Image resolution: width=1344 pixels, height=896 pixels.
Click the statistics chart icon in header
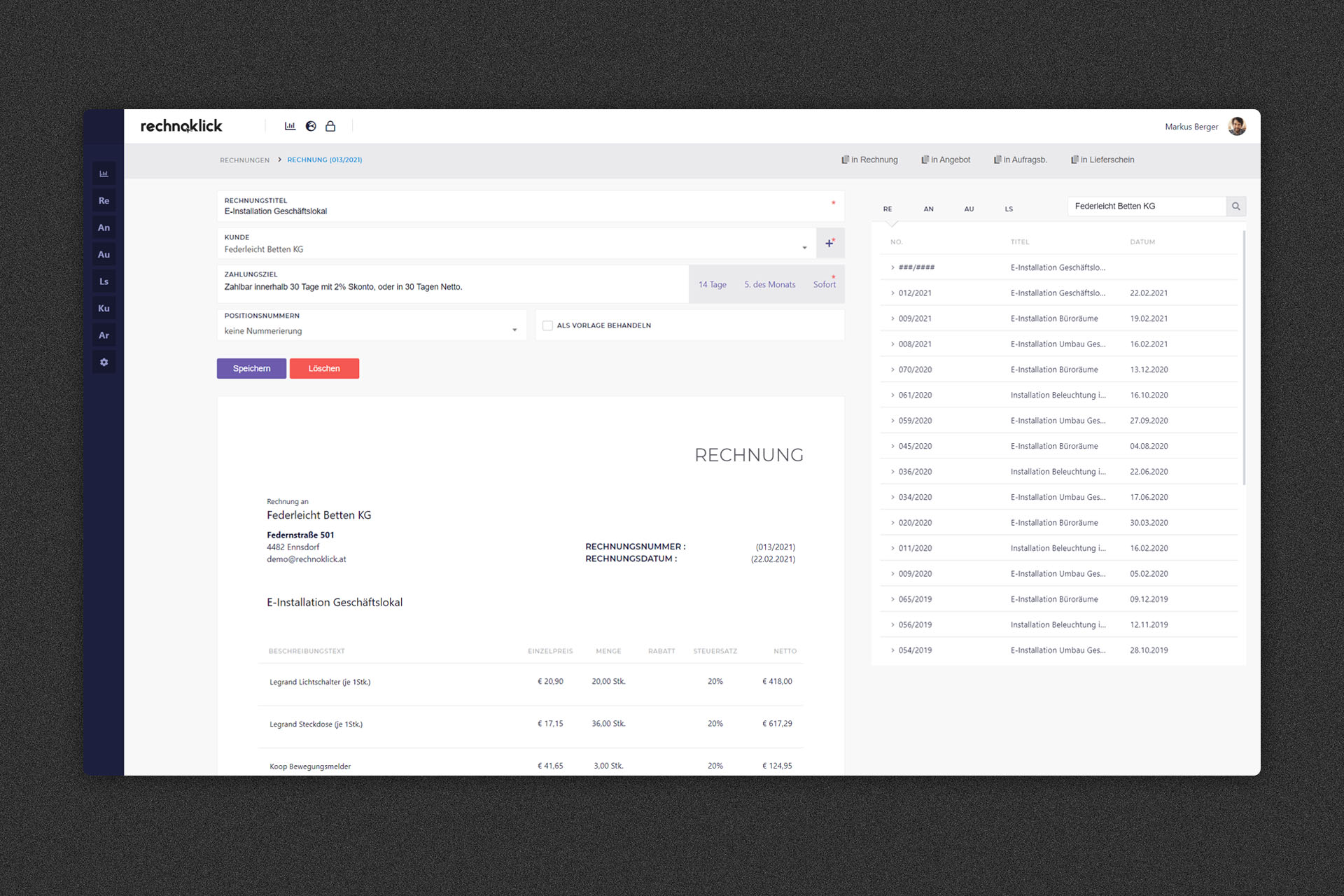[x=290, y=126]
